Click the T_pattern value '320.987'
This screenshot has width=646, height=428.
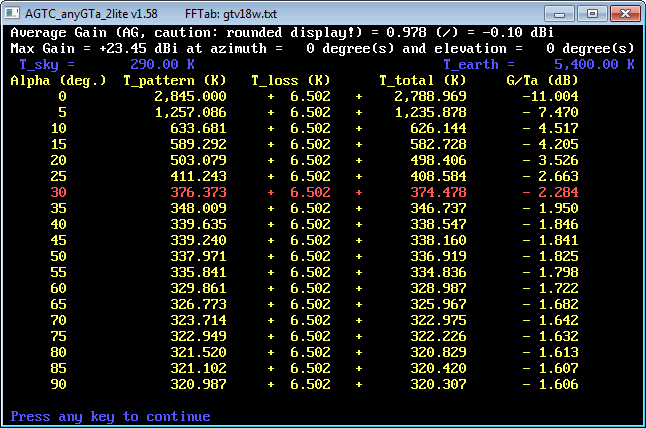(198, 385)
